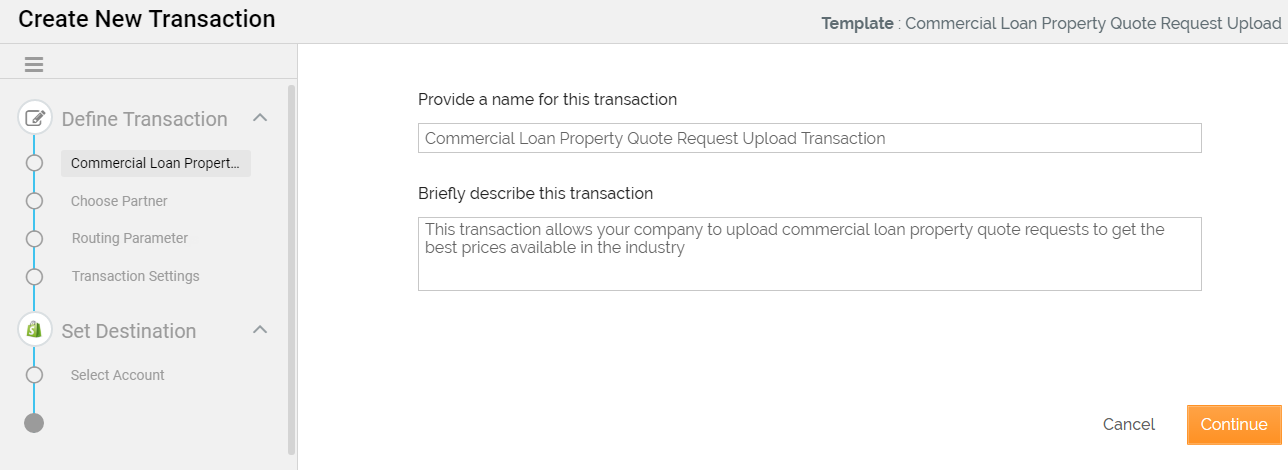Open the Select Account step
The height and width of the screenshot is (470, 1288).
click(x=118, y=375)
